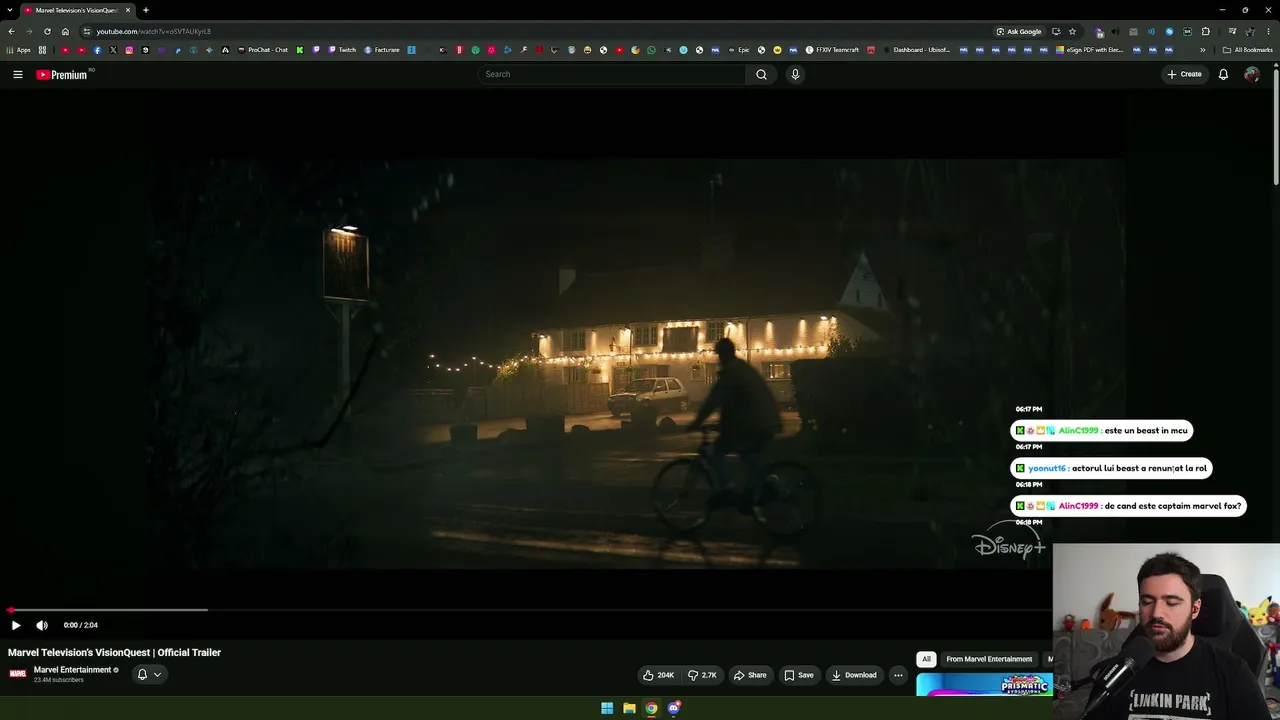Click the YouTube search field
This screenshot has height=720, width=1280.
[611, 74]
